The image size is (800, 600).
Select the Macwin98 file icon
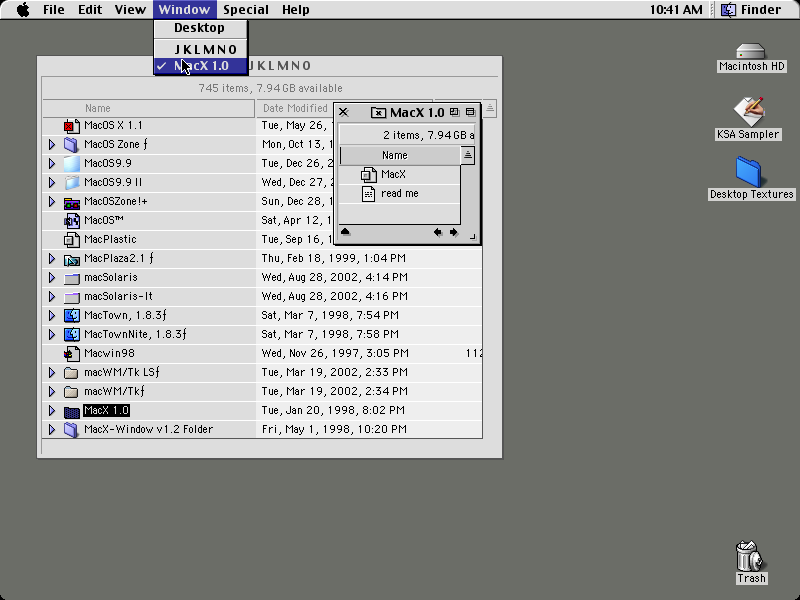[x=72, y=353]
